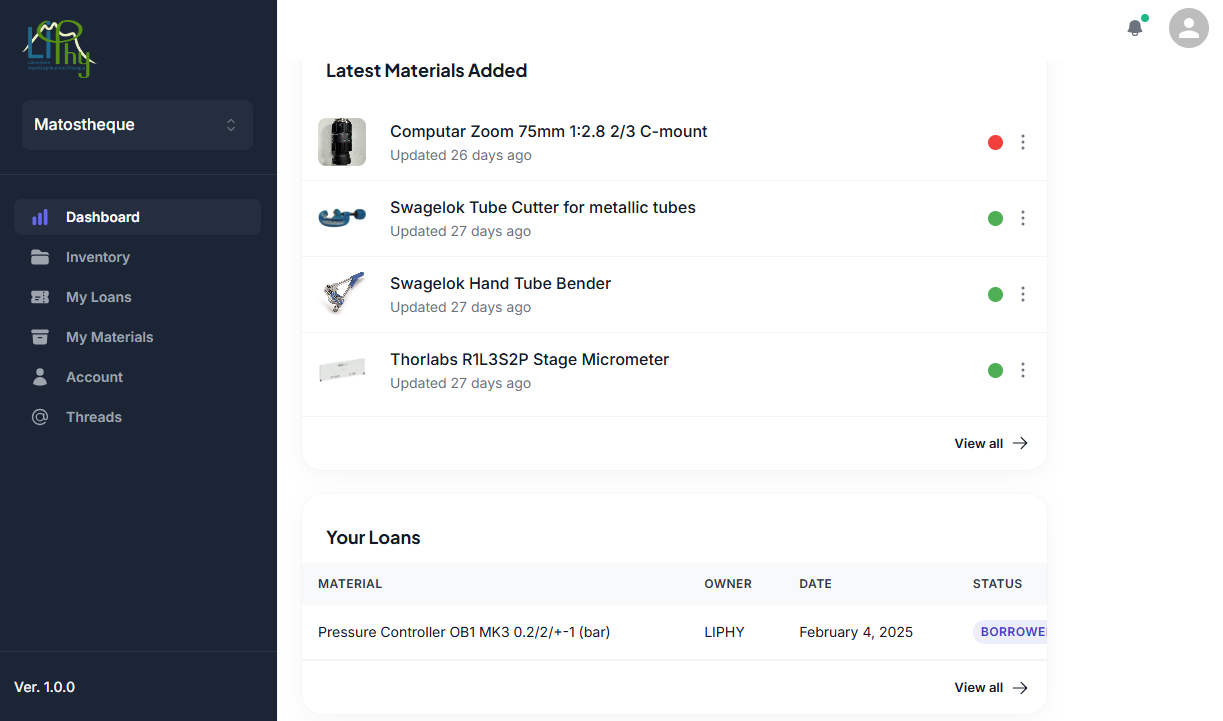This screenshot has width=1223, height=721.
Task: Click View all under Latest Materials Added
Action: (x=990, y=443)
